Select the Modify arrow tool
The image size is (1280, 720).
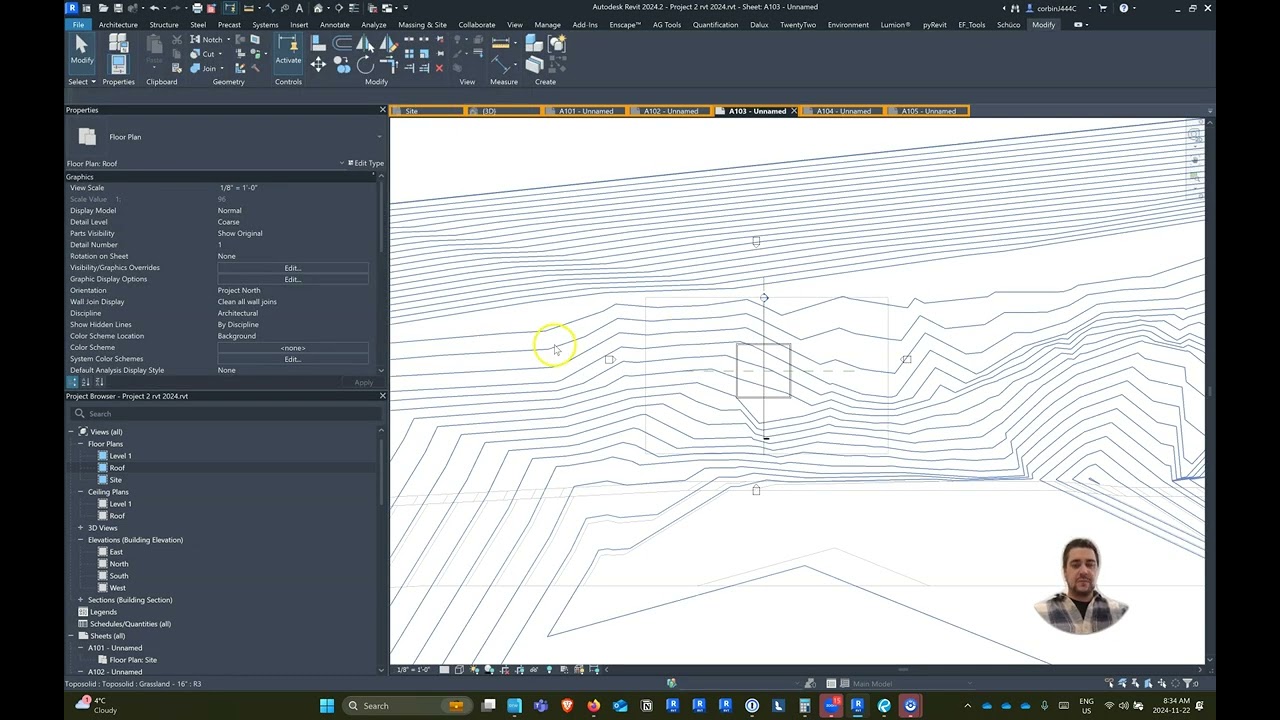pos(81,50)
